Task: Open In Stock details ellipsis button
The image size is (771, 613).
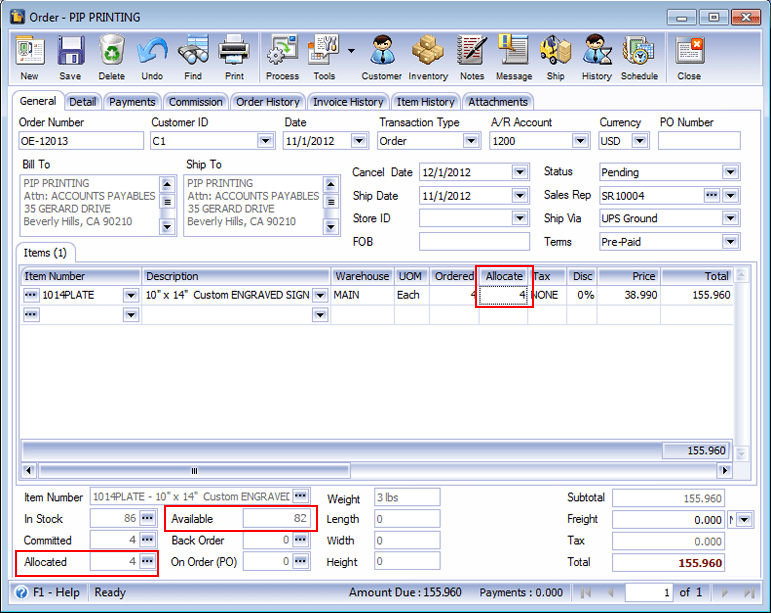Action: pyautogui.click(x=147, y=518)
